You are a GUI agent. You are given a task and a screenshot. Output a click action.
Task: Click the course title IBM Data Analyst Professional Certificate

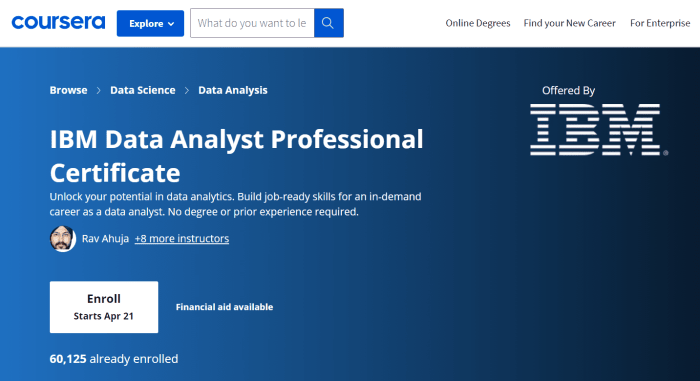pos(237,155)
